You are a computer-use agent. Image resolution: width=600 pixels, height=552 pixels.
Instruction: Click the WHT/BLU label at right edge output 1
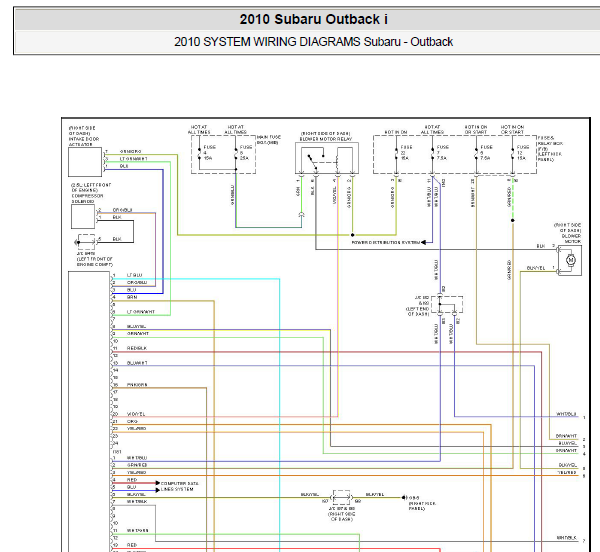pos(566,414)
